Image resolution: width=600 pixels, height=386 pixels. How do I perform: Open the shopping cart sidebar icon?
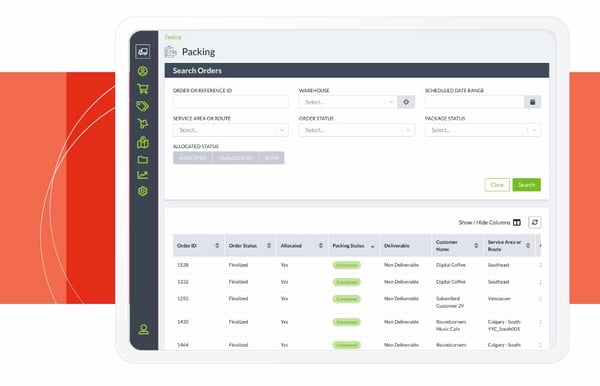(143, 89)
